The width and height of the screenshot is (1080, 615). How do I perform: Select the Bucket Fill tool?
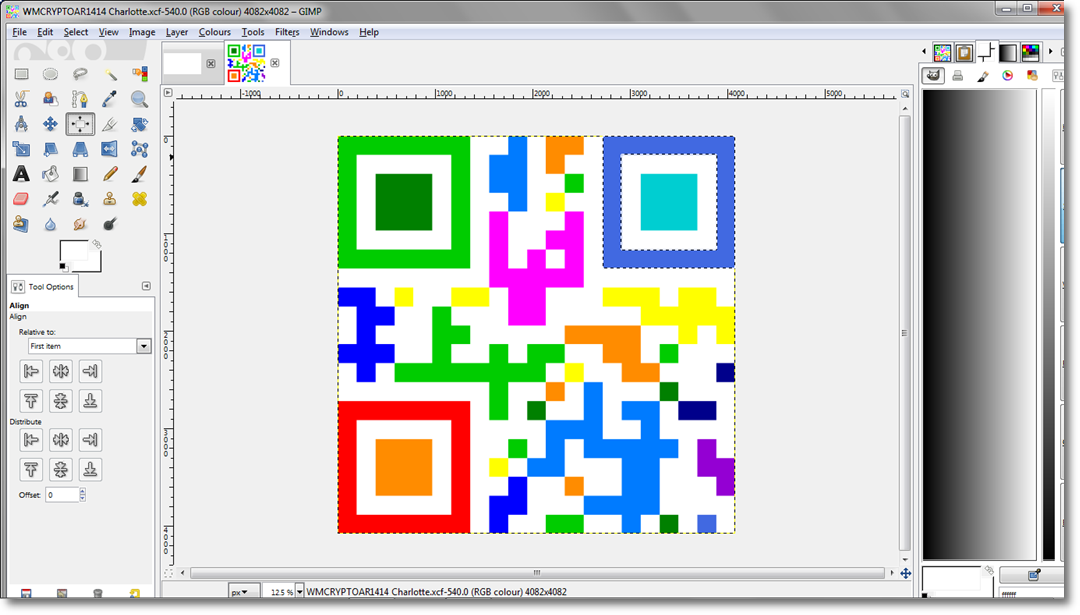point(50,174)
